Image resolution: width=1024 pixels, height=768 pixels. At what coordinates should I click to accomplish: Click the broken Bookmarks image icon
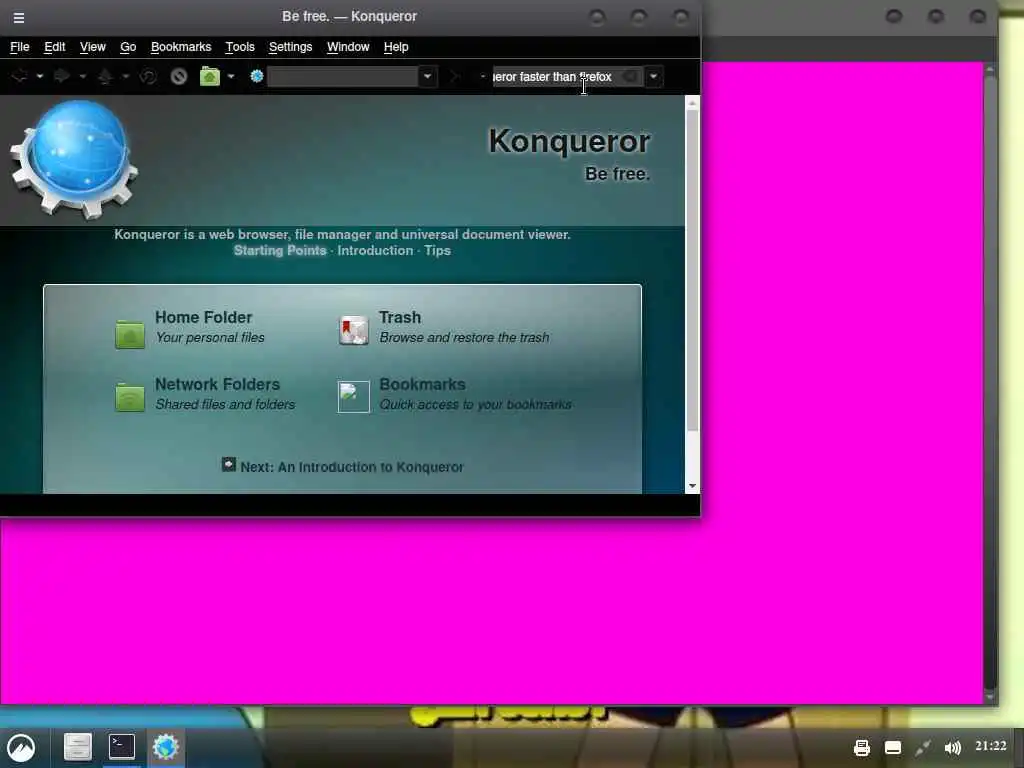click(353, 396)
